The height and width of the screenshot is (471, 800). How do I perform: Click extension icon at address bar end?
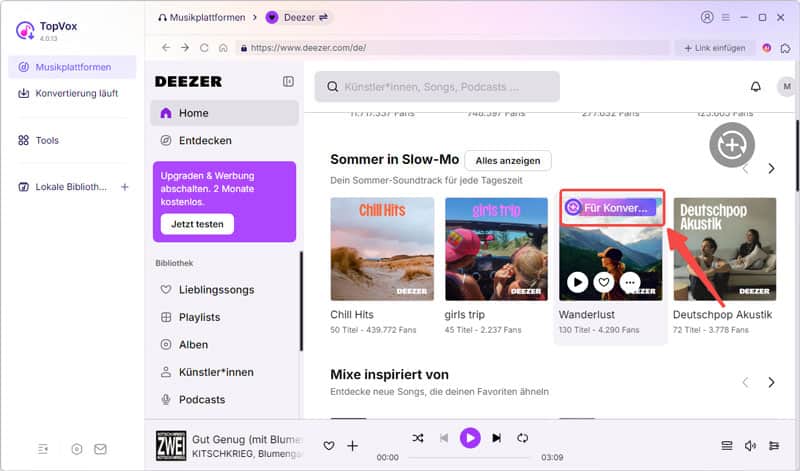coord(785,48)
